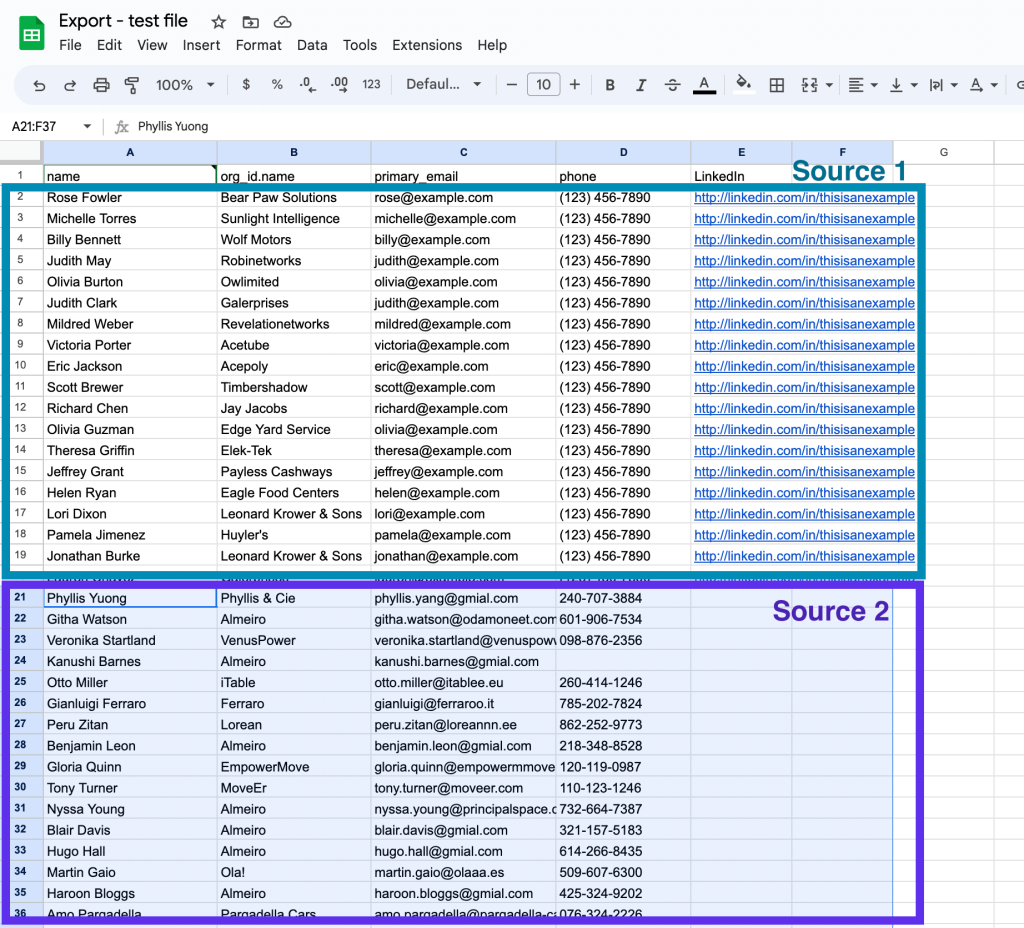Open the cell borders tool

(776, 85)
